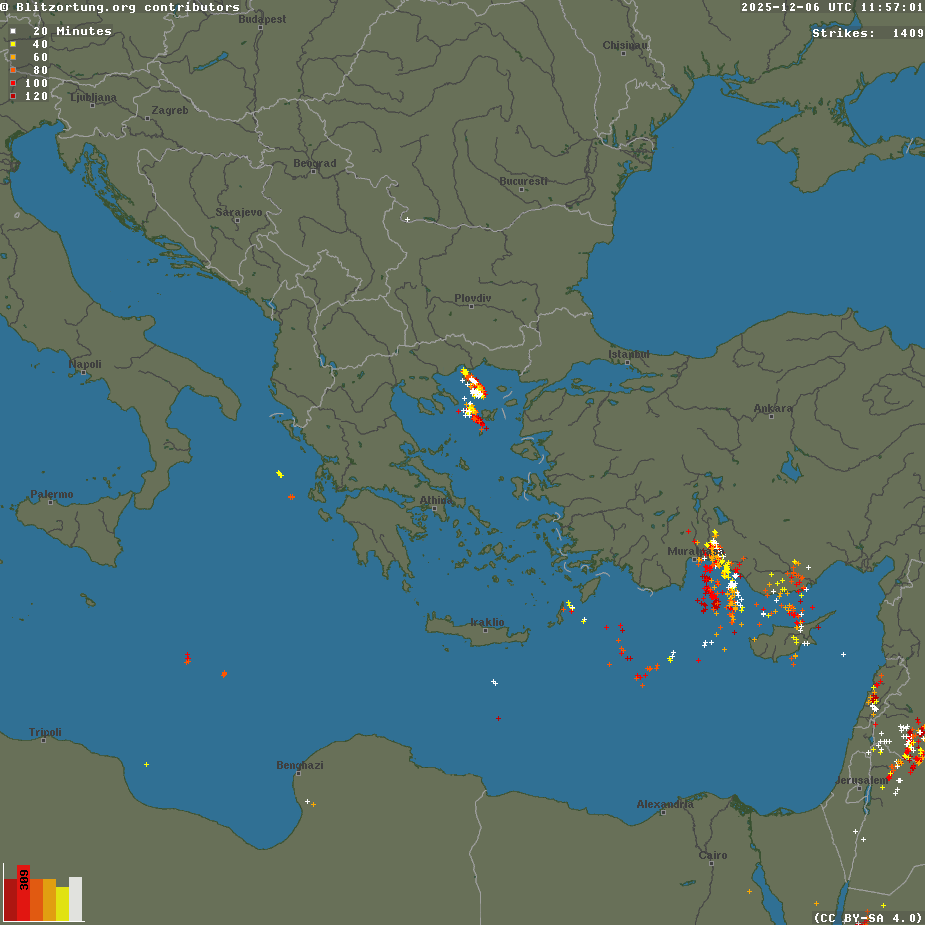Click the Plovdiv city label

[x=472, y=298]
